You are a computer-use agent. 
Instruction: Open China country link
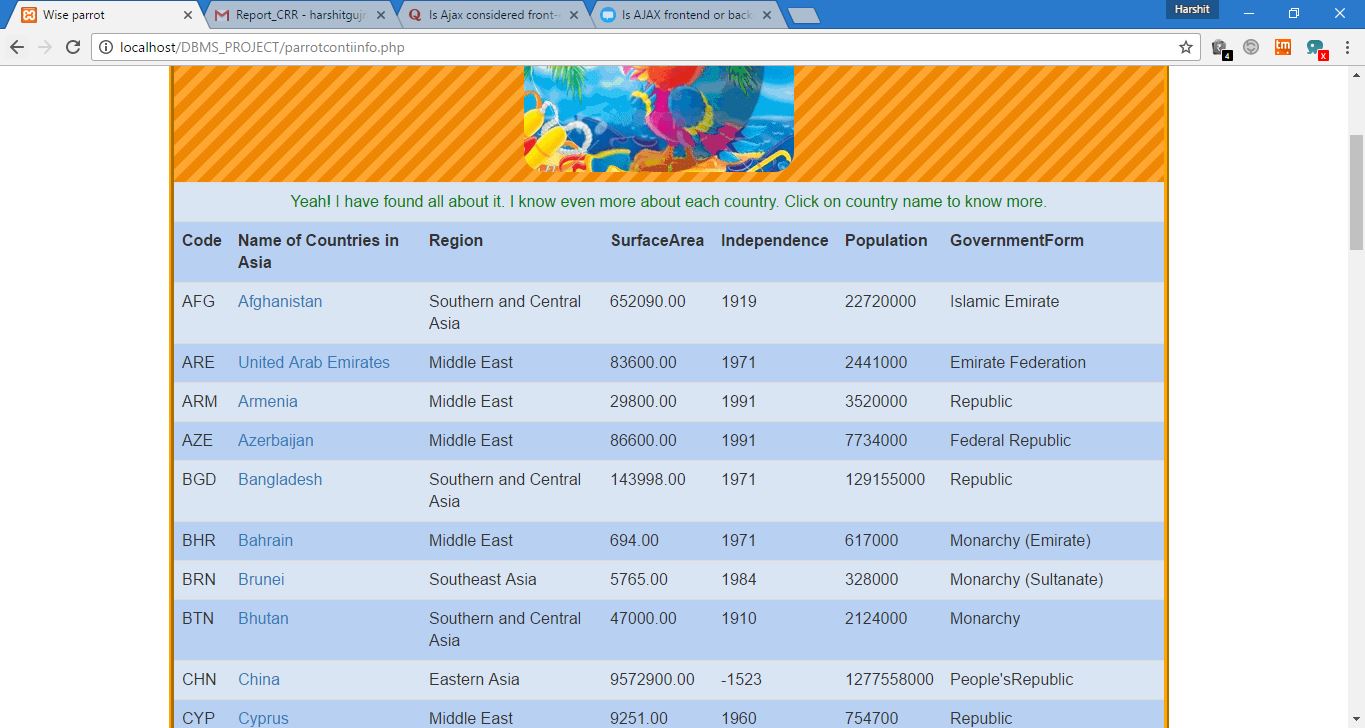coord(259,679)
